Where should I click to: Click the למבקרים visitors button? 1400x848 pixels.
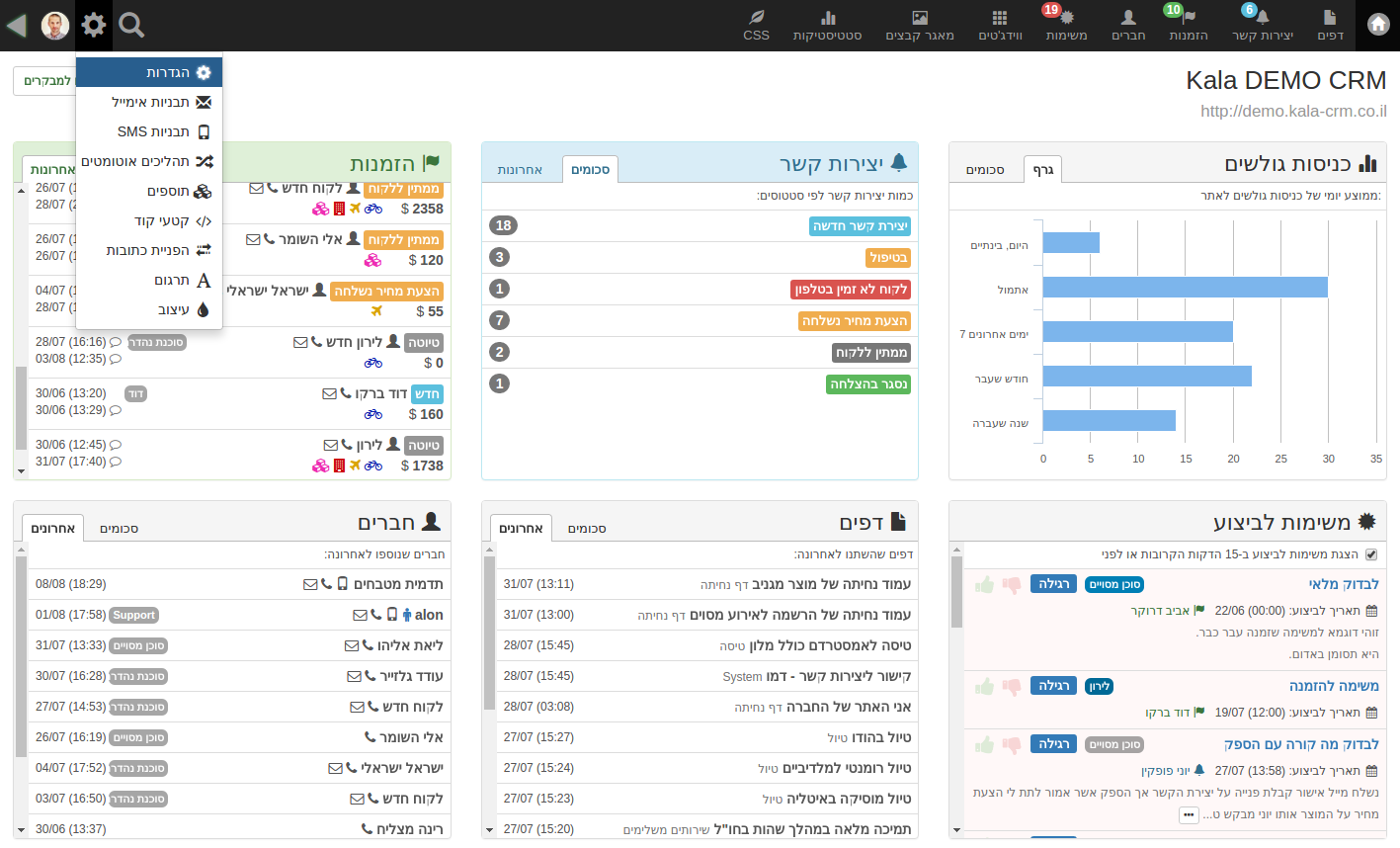click(44, 81)
